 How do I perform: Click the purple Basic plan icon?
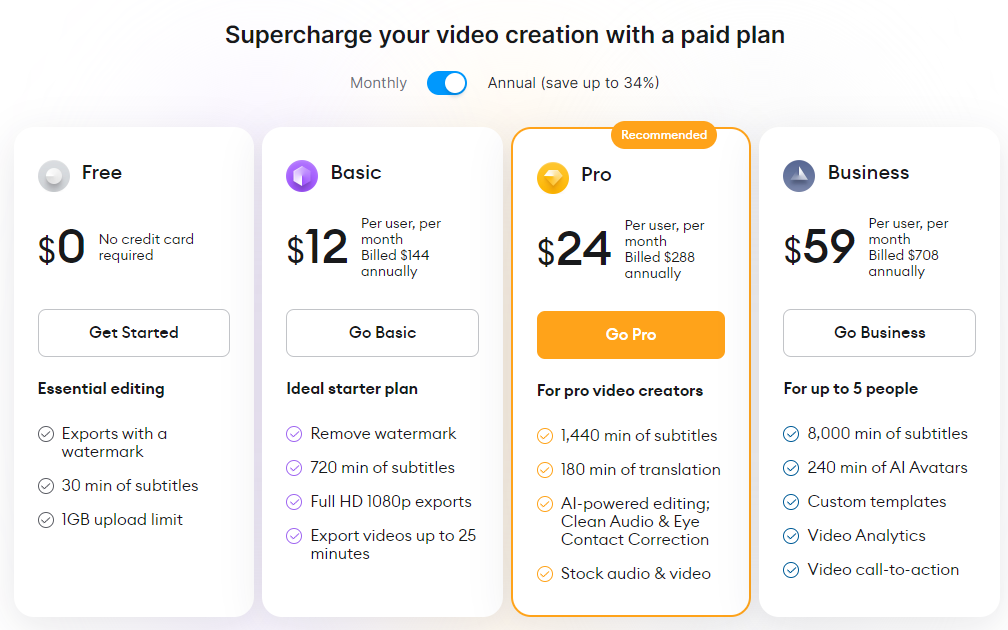[300, 175]
